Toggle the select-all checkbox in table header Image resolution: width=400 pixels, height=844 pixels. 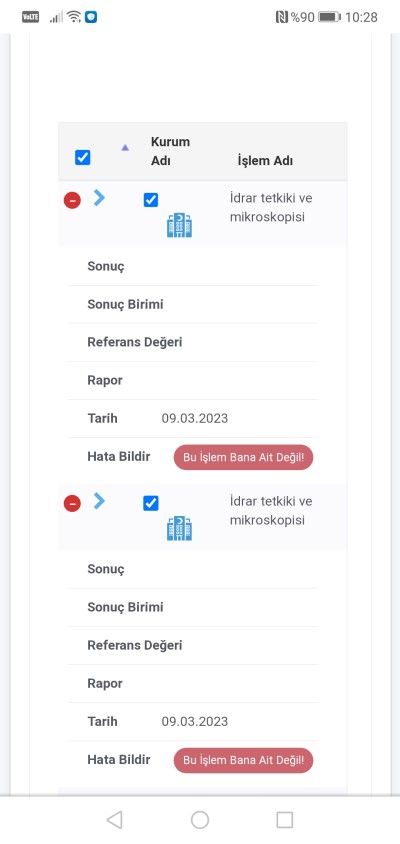click(x=82, y=158)
